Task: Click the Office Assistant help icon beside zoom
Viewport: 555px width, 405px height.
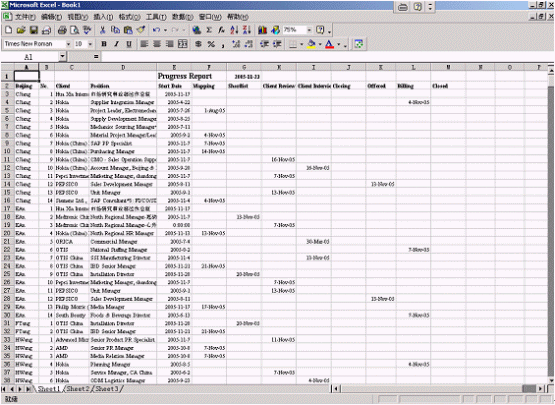Action: coord(320,30)
